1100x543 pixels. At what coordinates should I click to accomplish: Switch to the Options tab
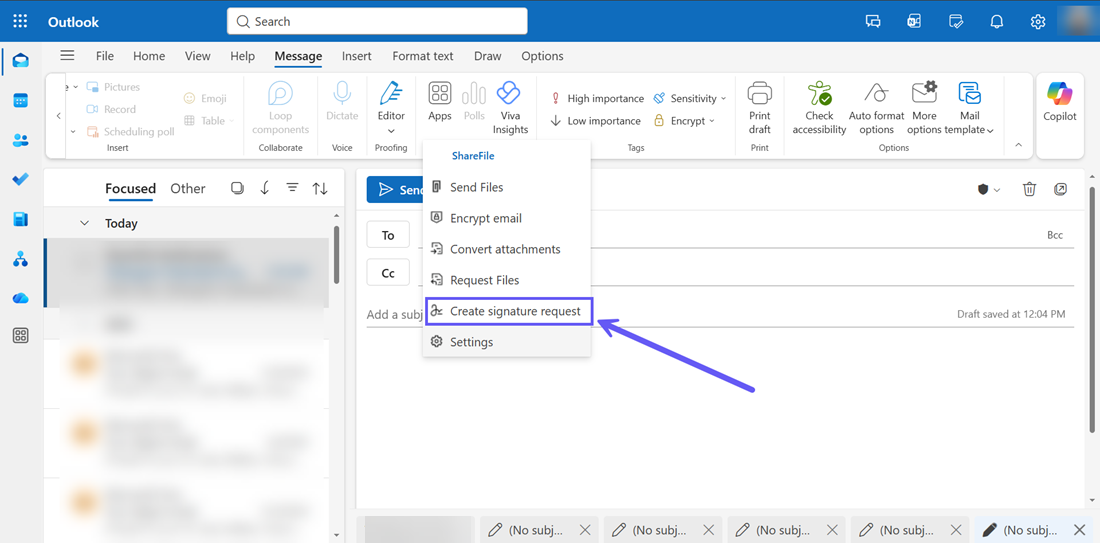[x=542, y=56]
